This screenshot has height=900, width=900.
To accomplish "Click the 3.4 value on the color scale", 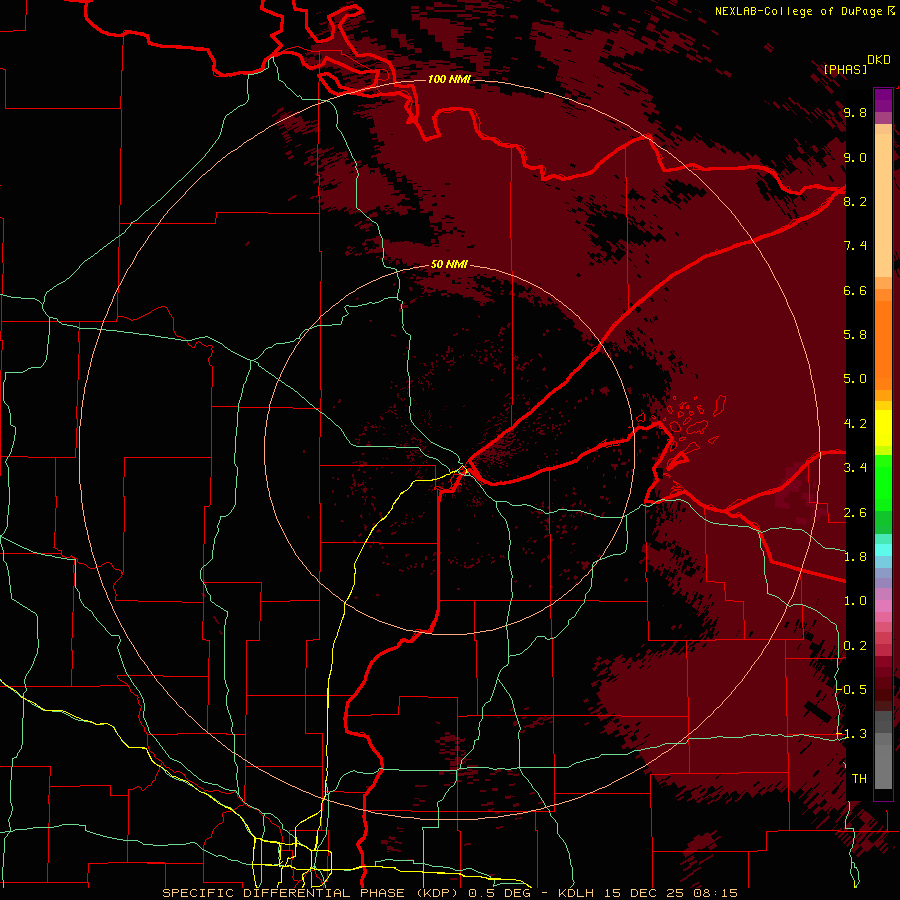I will (x=855, y=468).
